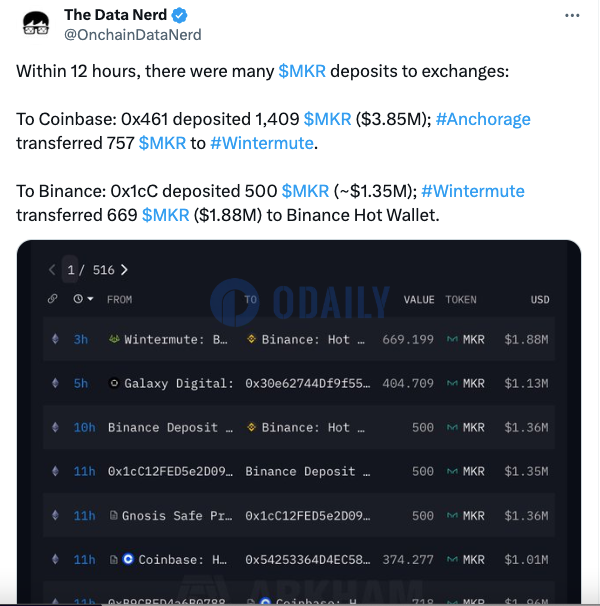
Task: Go to previous page of transactions
Action: point(52,270)
